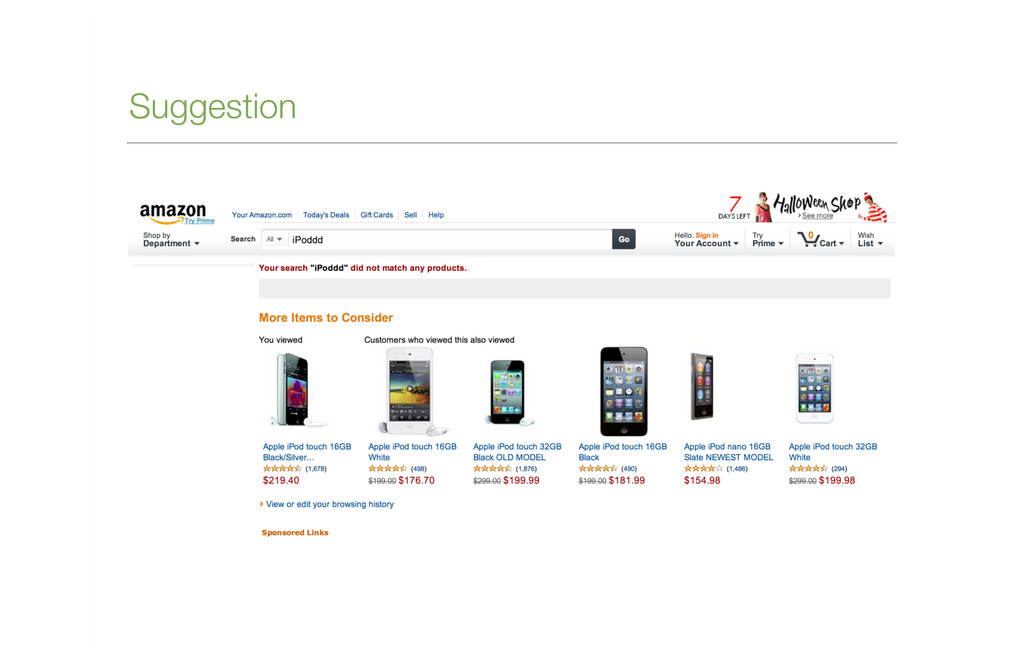Focus the search field containing iPoddd

point(449,240)
